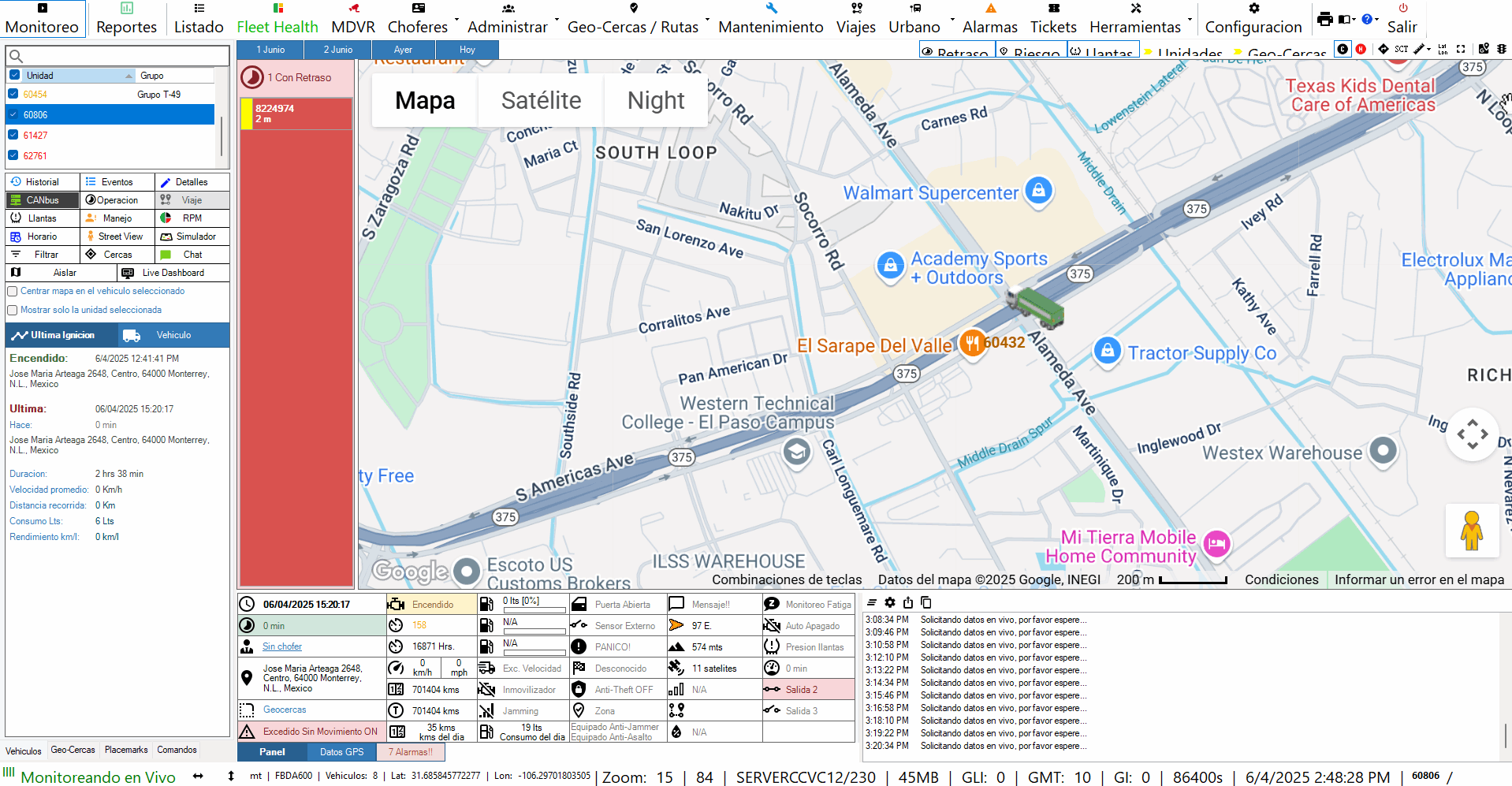This screenshot has height=786, width=1512.
Task: Expand the Herramientas dropdown arrow
Action: tap(1190, 19)
